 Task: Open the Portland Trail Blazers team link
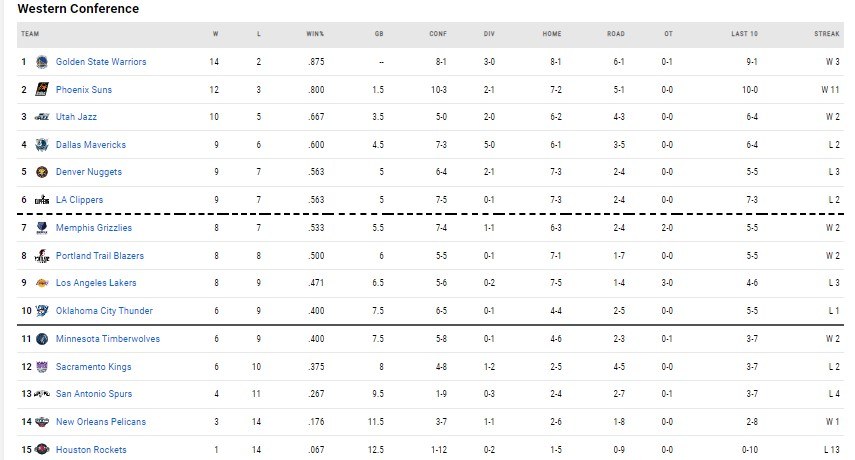tap(99, 256)
